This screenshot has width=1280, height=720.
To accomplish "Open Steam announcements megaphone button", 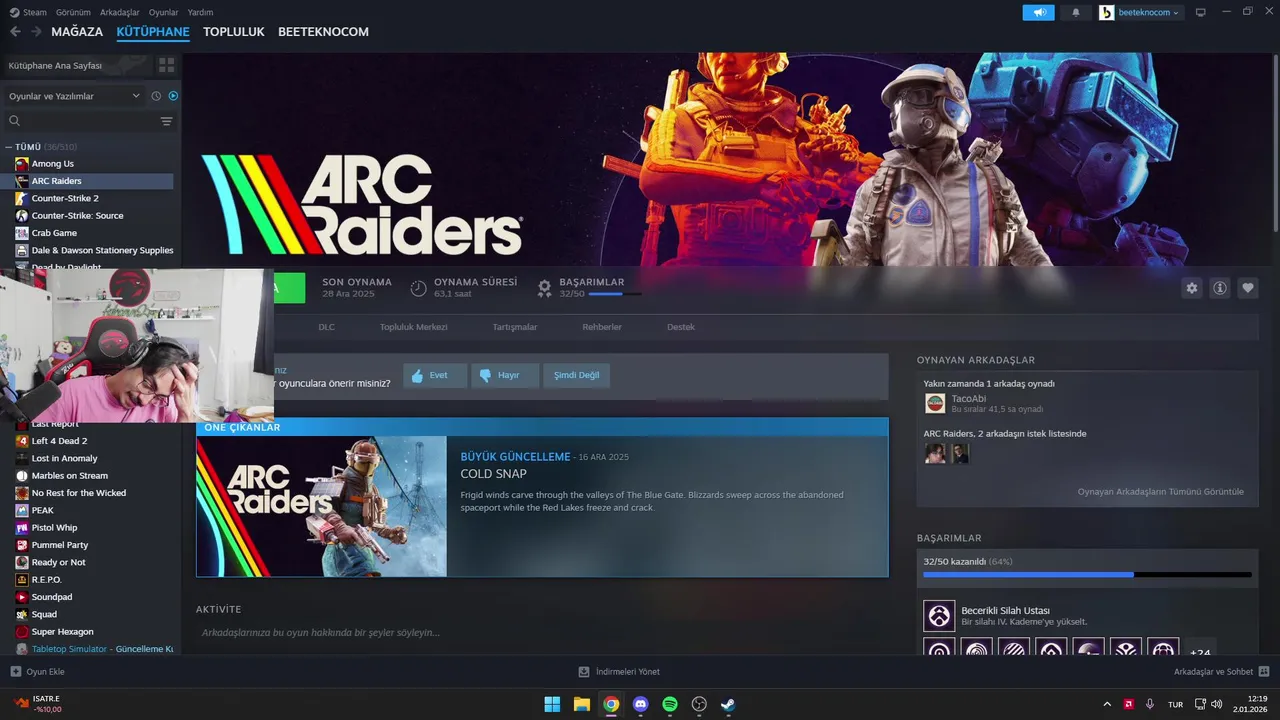I will [x=1038, y=12].
